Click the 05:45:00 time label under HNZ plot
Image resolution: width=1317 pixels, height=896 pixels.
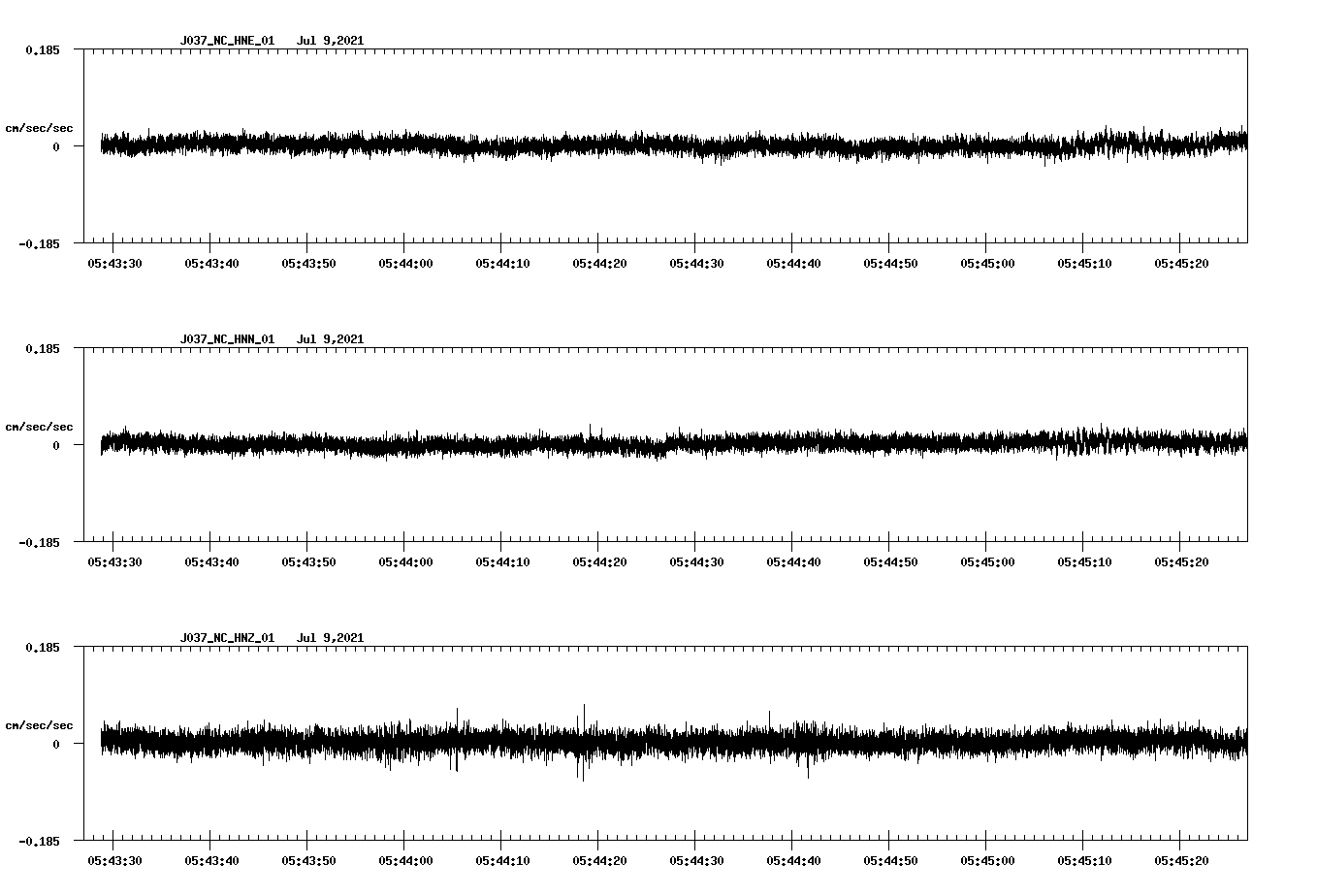pyautogui.click(x=987, y=860)
